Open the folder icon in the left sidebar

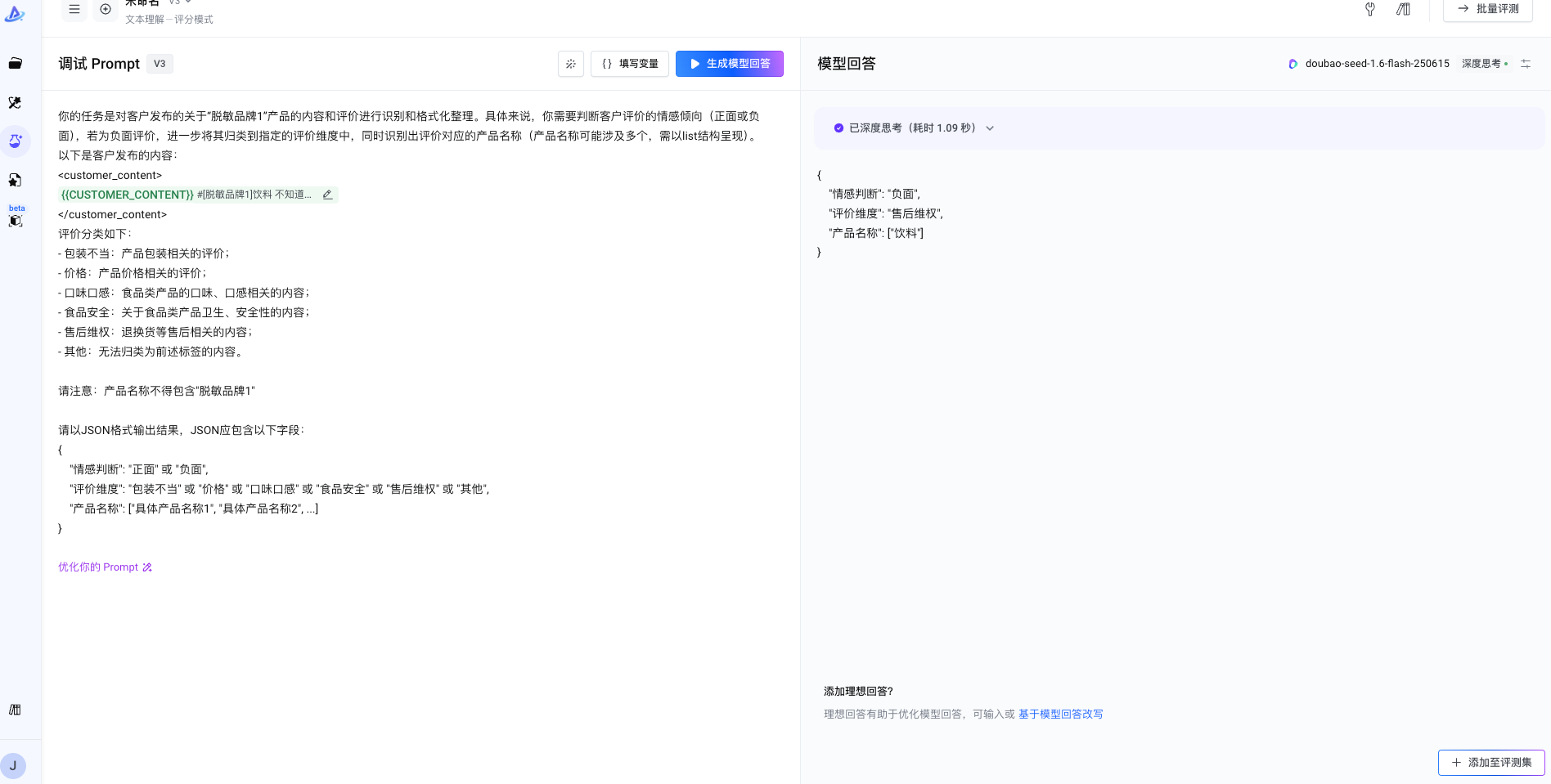[15, 64]
